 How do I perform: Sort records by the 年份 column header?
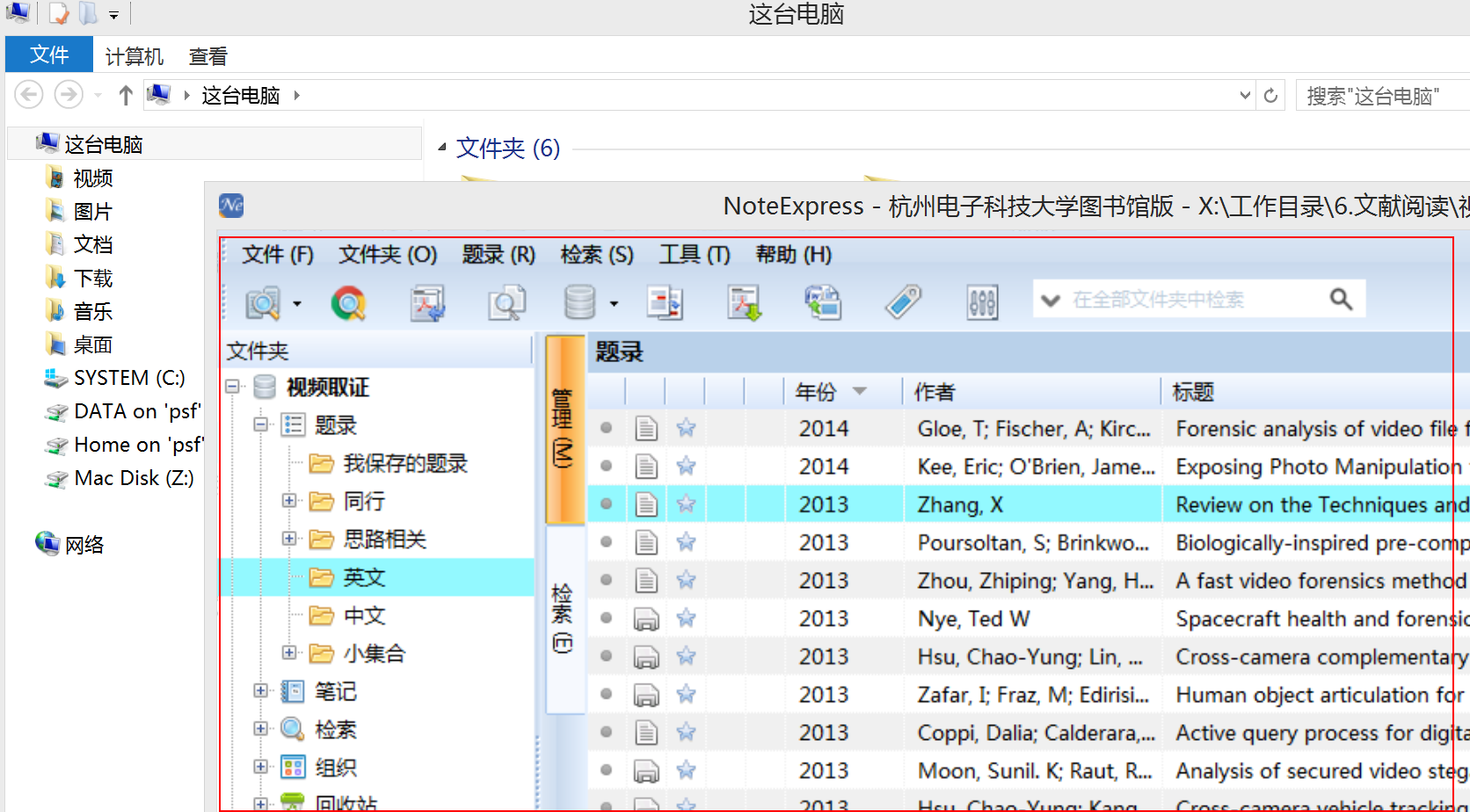click(841, 392)
